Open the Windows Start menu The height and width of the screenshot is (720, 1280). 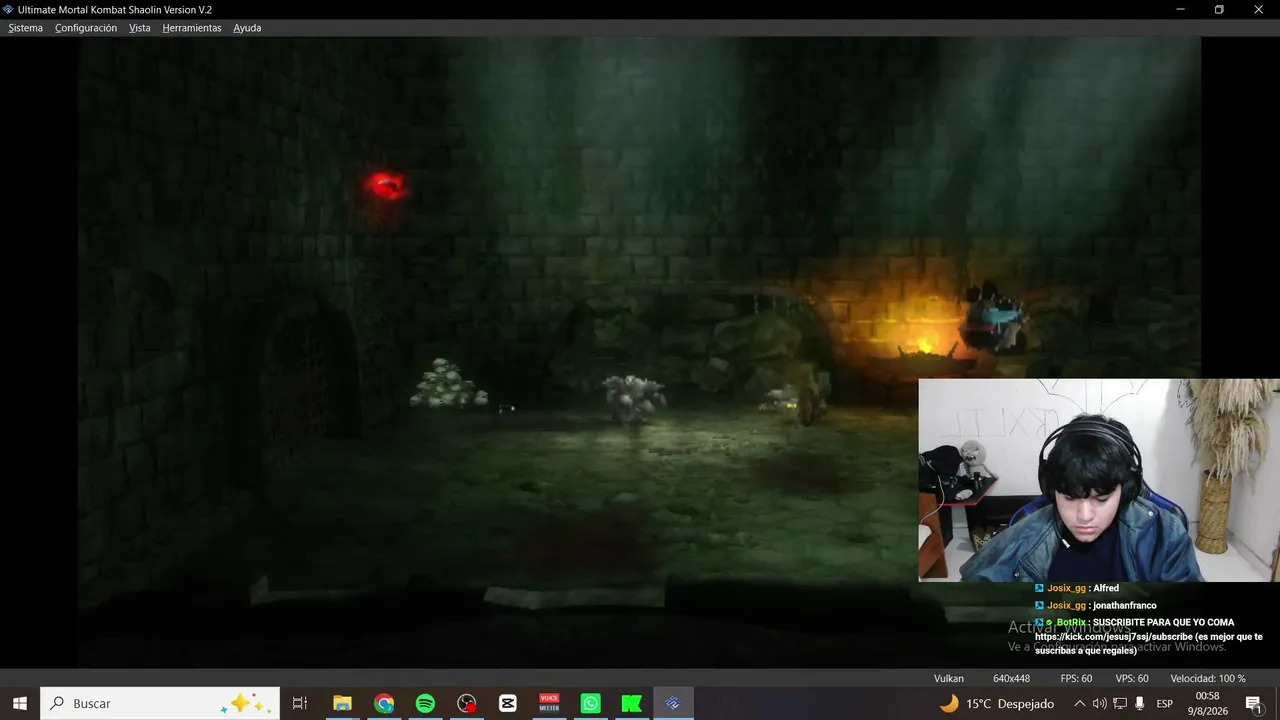click(19, 704)
